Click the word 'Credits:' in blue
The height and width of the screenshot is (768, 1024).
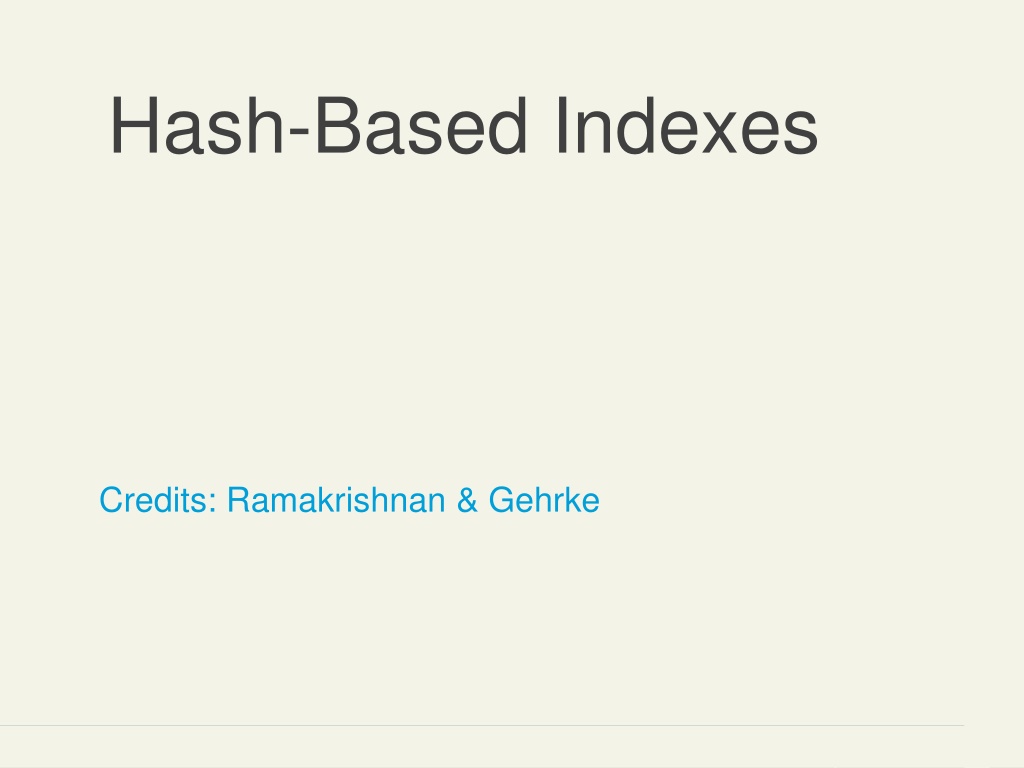(x=158, y=500)
